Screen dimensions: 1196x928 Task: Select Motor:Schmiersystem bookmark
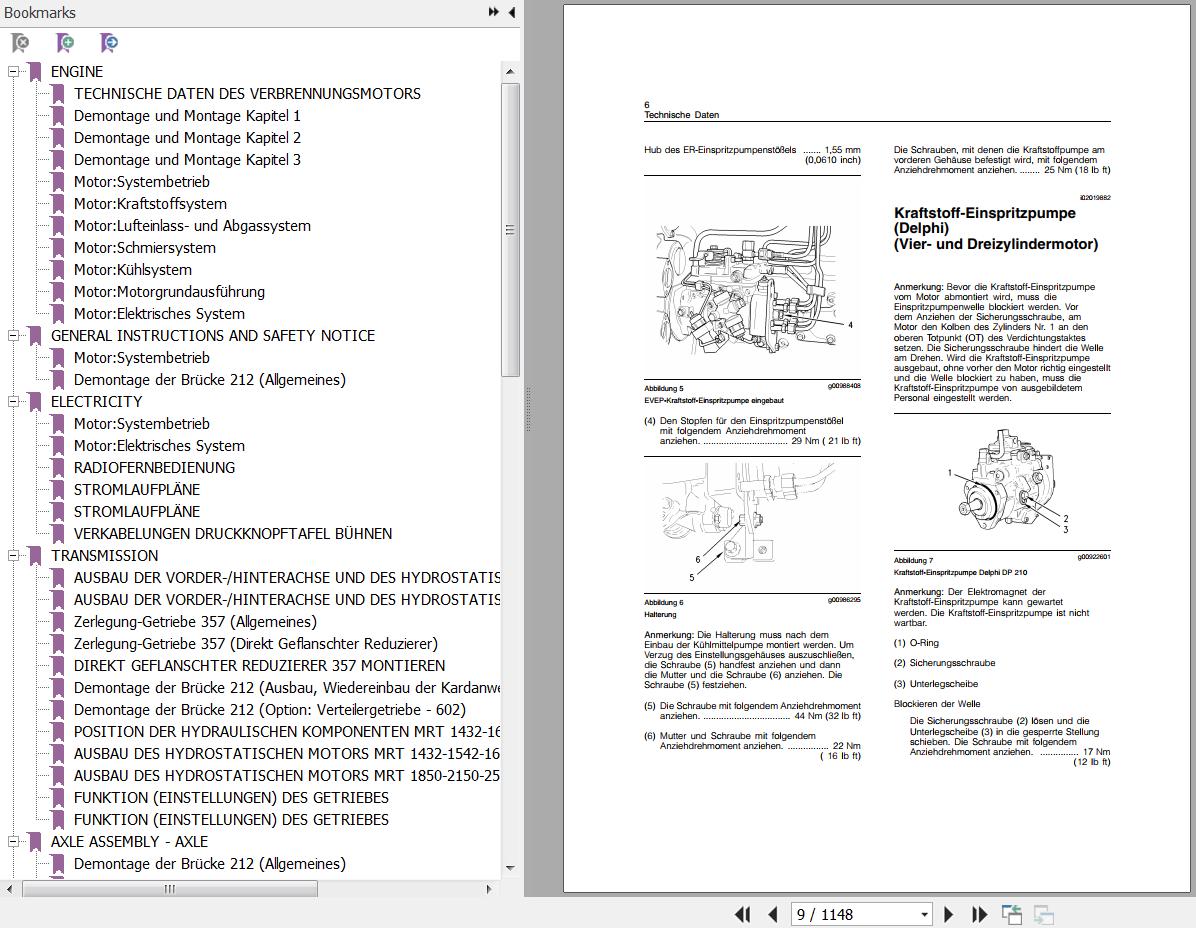[x=145, y=248]
